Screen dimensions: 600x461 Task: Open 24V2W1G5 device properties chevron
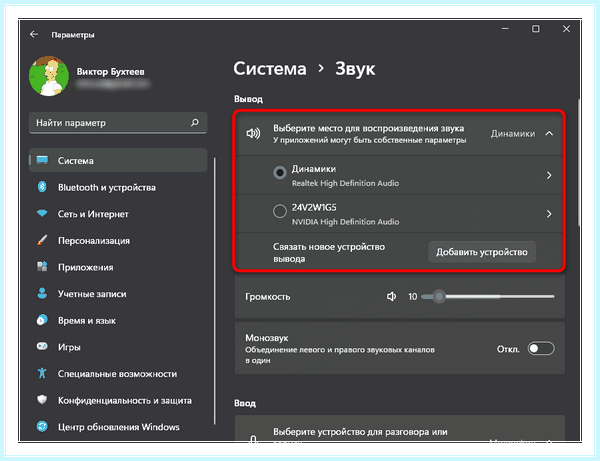point(549,214)
